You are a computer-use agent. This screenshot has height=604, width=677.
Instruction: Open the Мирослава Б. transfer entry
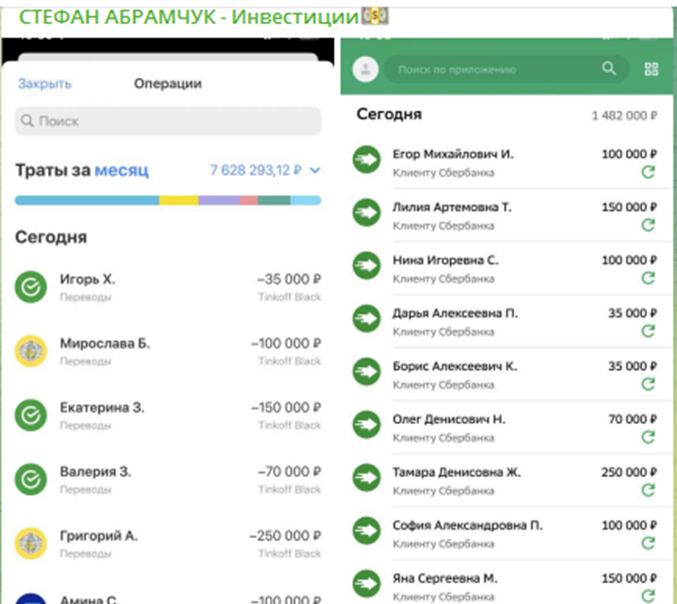click(168, 351)
